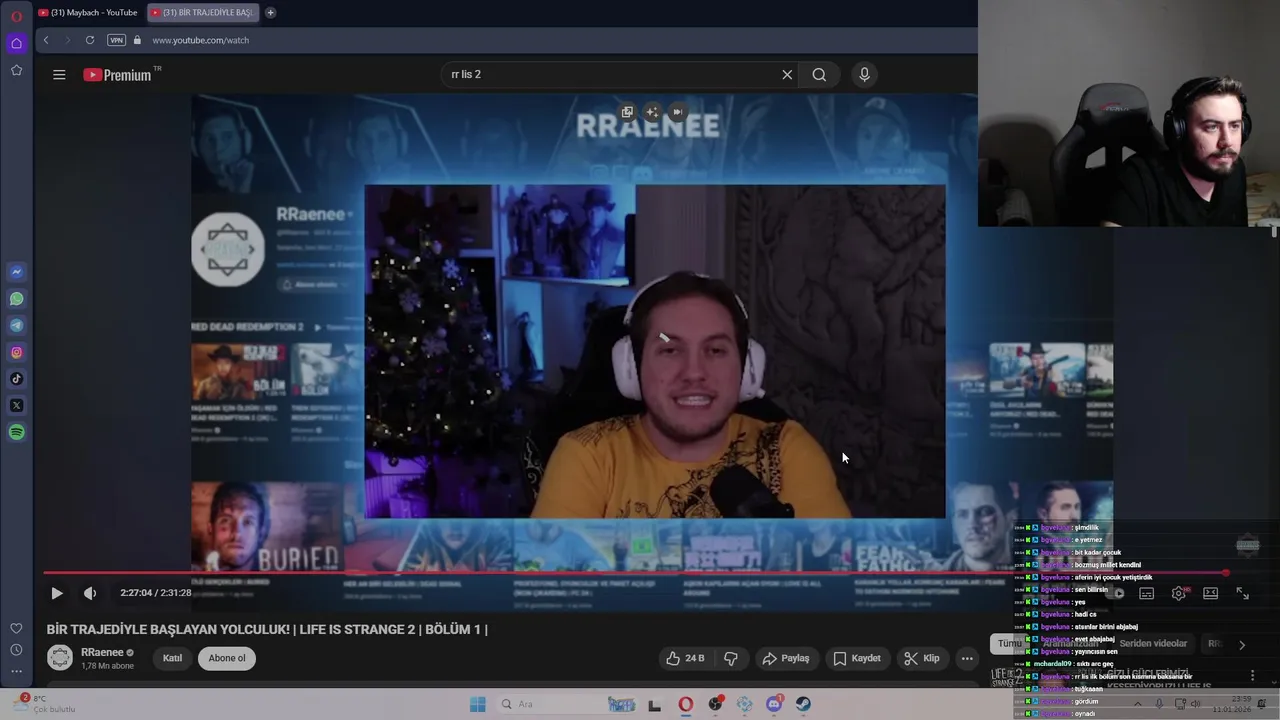Open Opera bookmarks star in sidebar
The width and height of the screenshot is (1280, 720).
[16, 70]
